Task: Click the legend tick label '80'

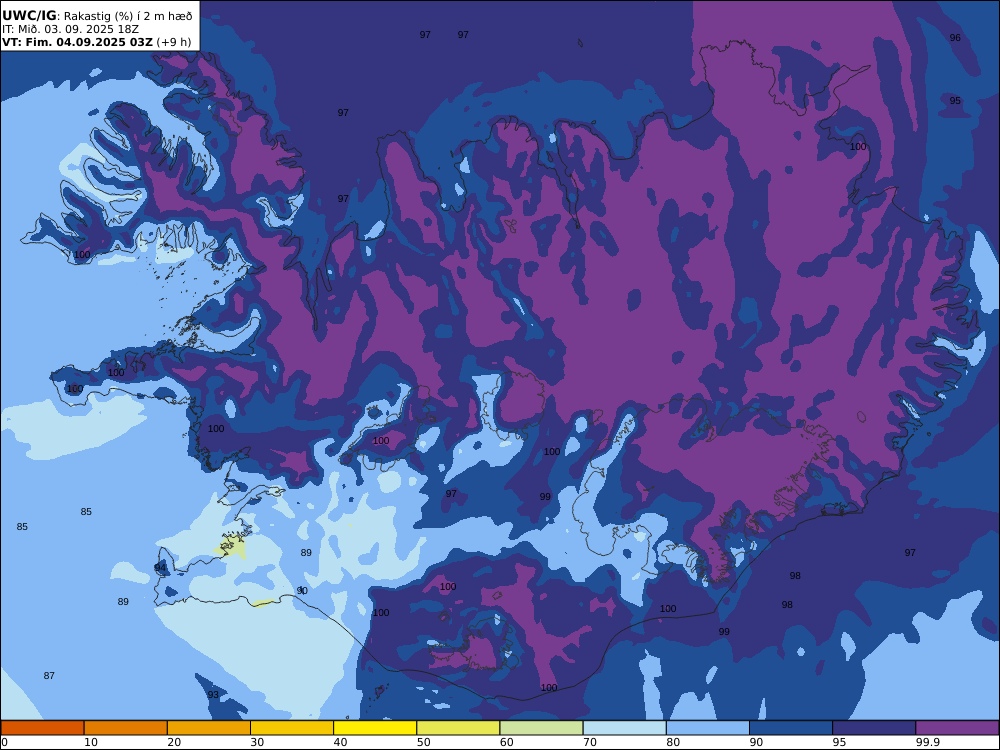Action: 673,742
